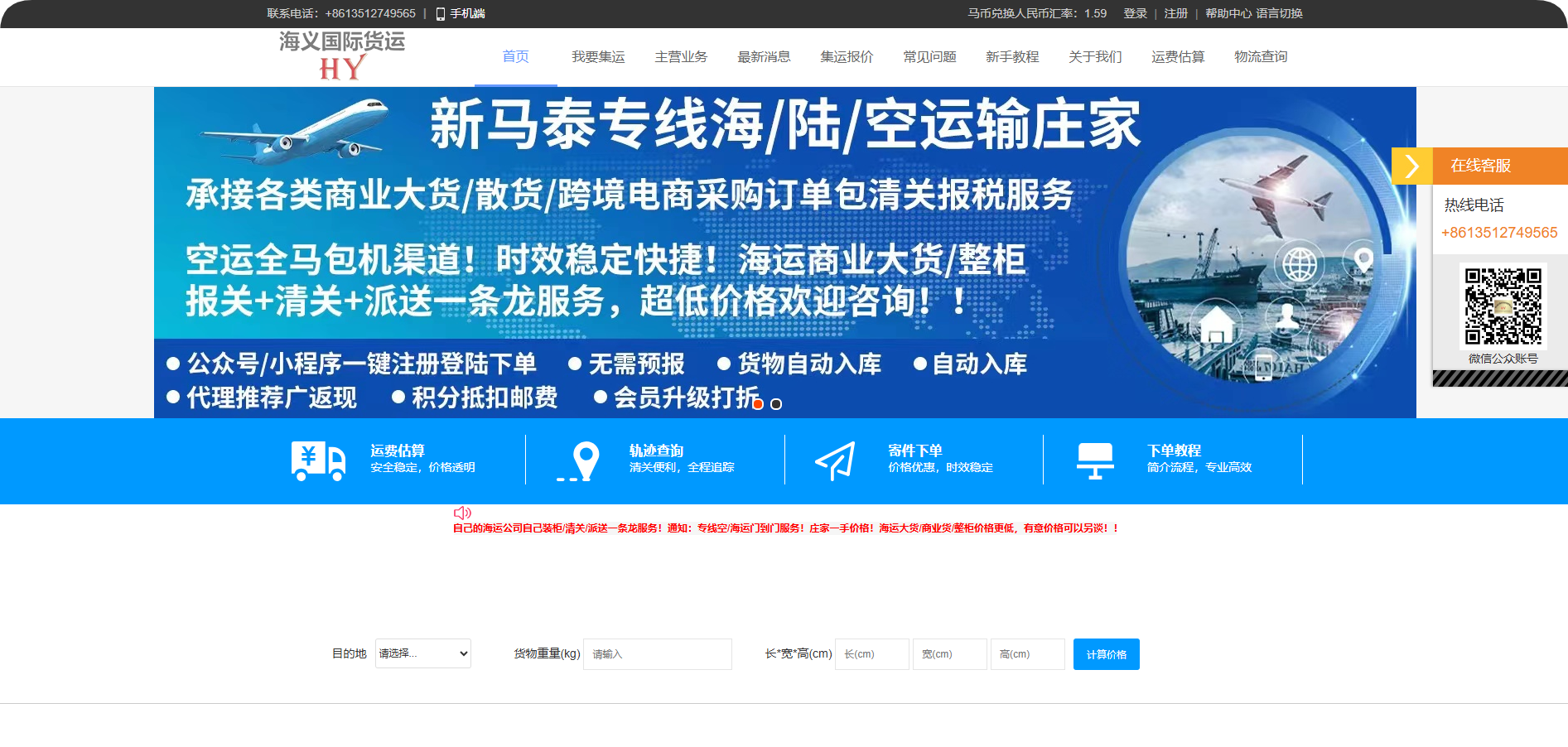
Task: Open the 语言切换 language switcher
Action: (1279, 14)
